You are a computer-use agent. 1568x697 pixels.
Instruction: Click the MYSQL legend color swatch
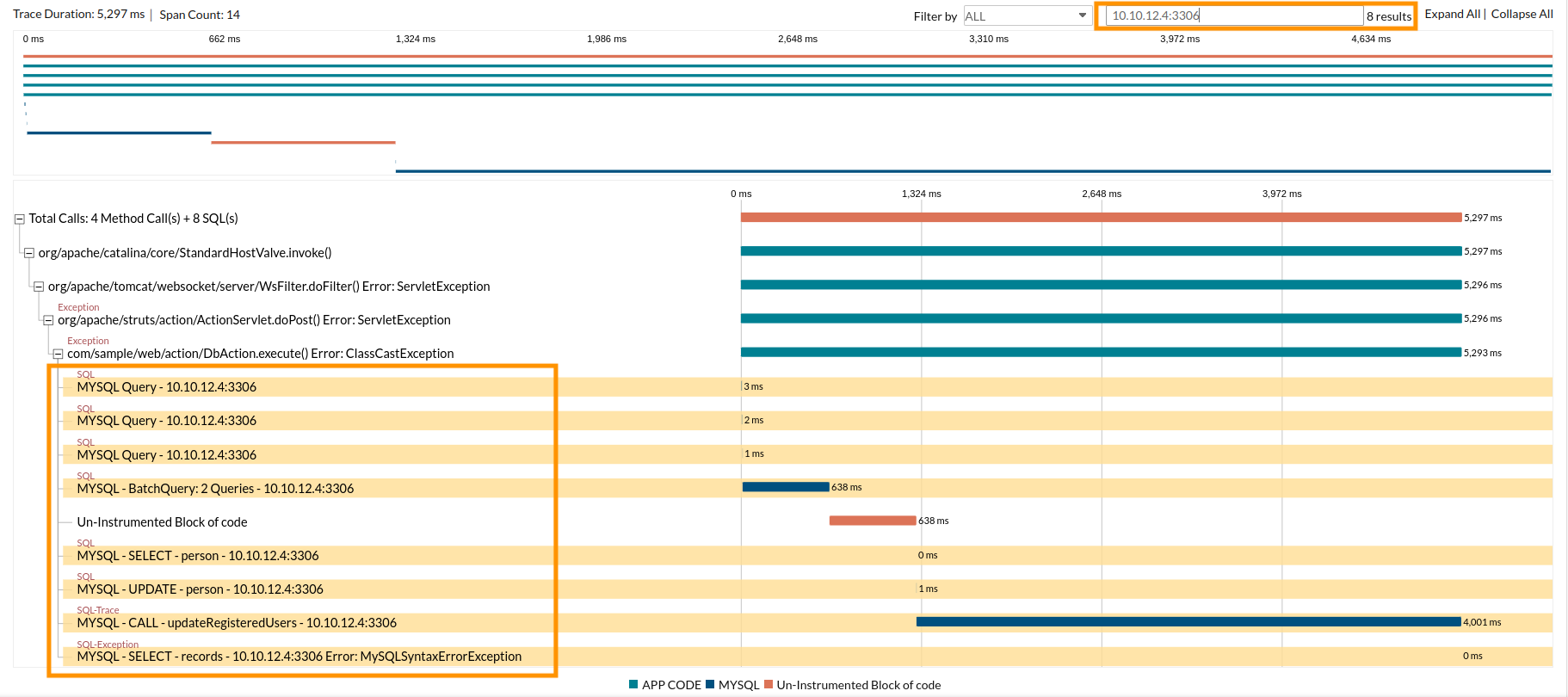click(710, 685)
